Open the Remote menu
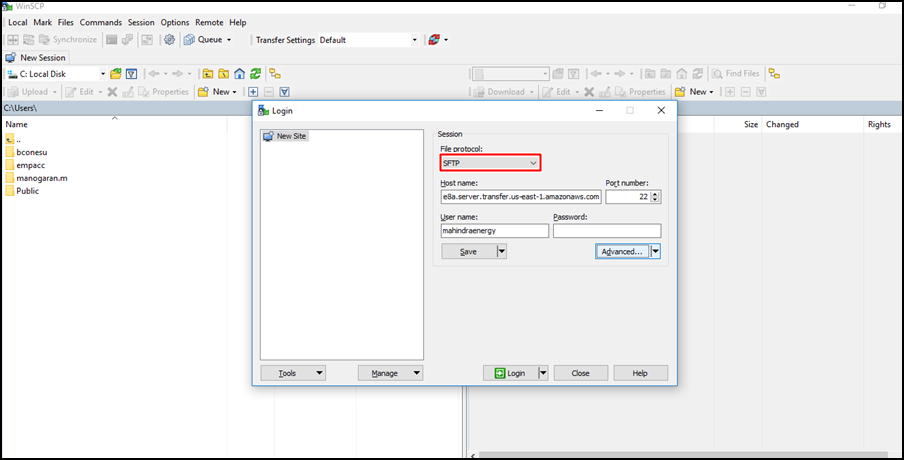Viewport: 904px width, 460px height. click(x=209, y=22)
